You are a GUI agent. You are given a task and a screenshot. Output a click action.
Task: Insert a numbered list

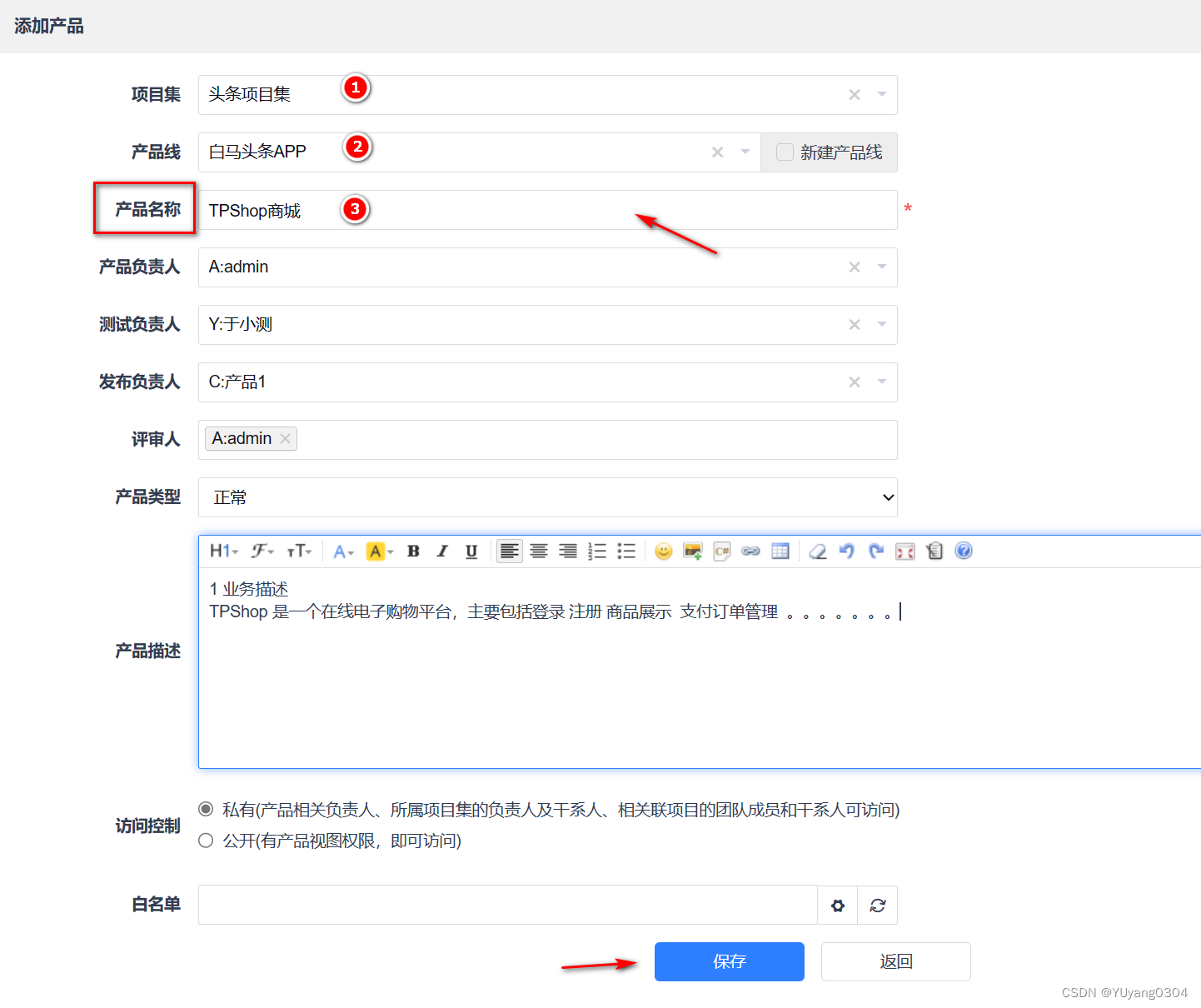pos(597,551)
